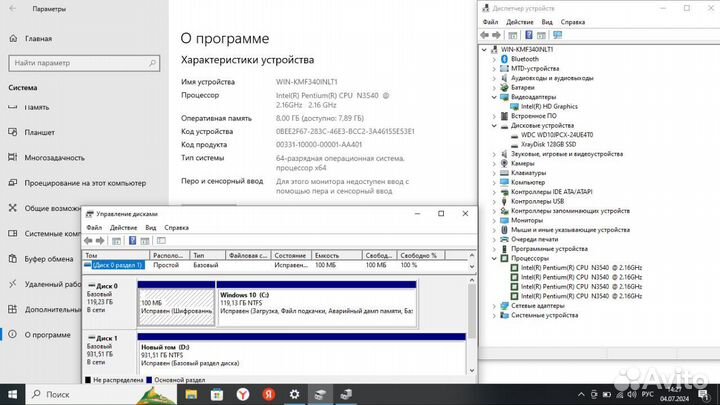This screenshot has width=720, height=405.
Task: Open Вид menu in Disk Management
Action: [151, 228]
